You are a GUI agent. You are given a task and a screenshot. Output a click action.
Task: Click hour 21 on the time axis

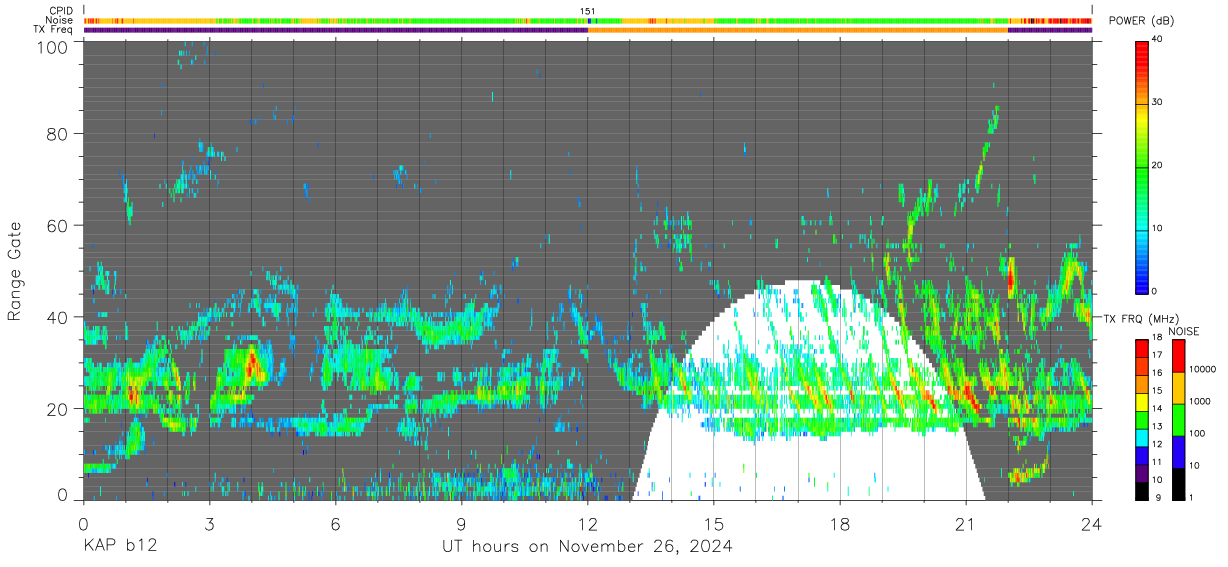tap(965, 523)
